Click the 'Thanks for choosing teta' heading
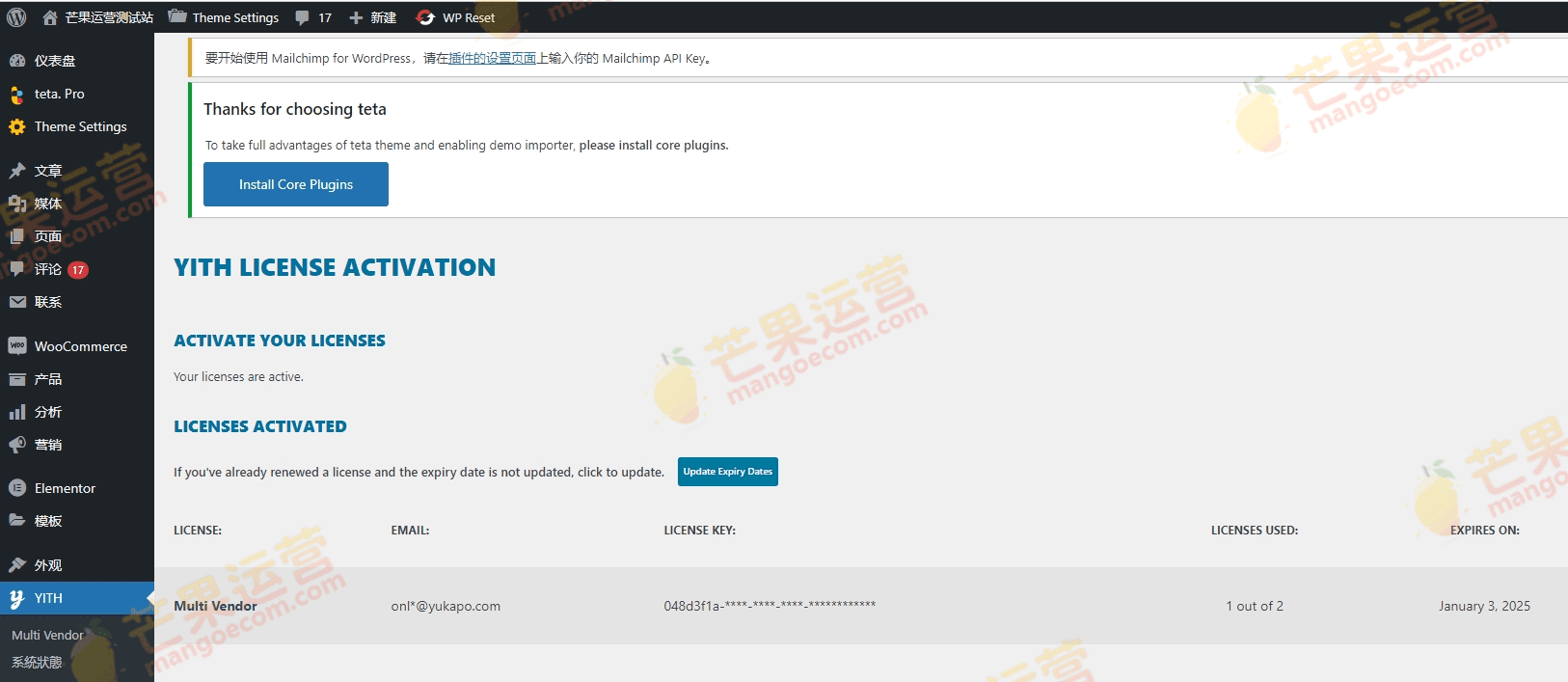 (x=295, y=109)
